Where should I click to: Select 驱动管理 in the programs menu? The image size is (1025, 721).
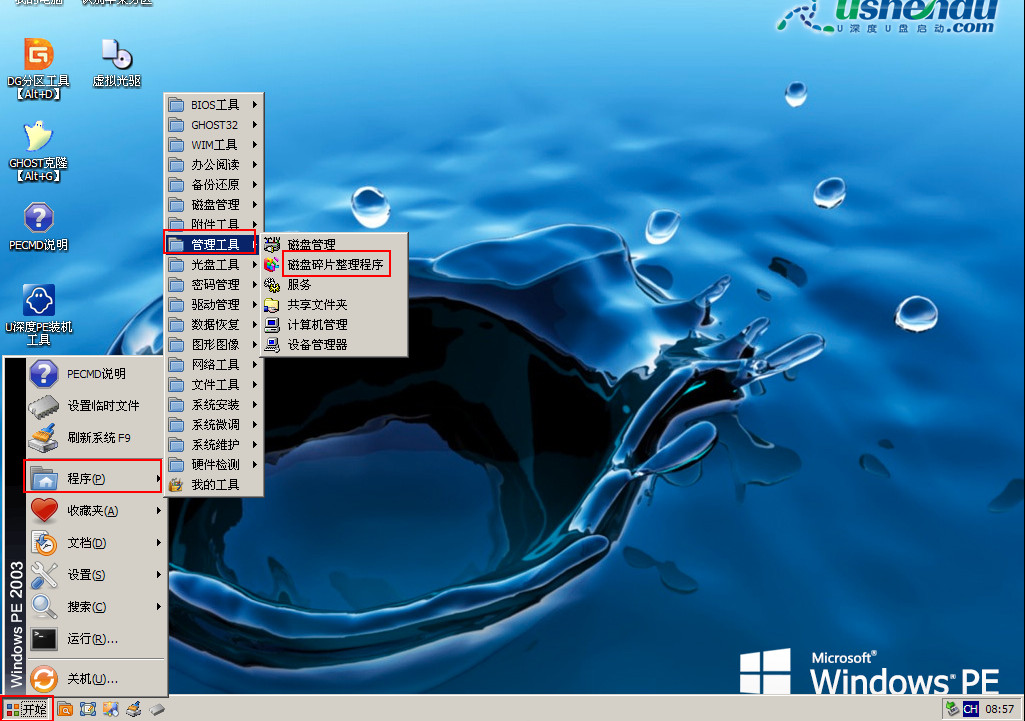click(213, 305)
